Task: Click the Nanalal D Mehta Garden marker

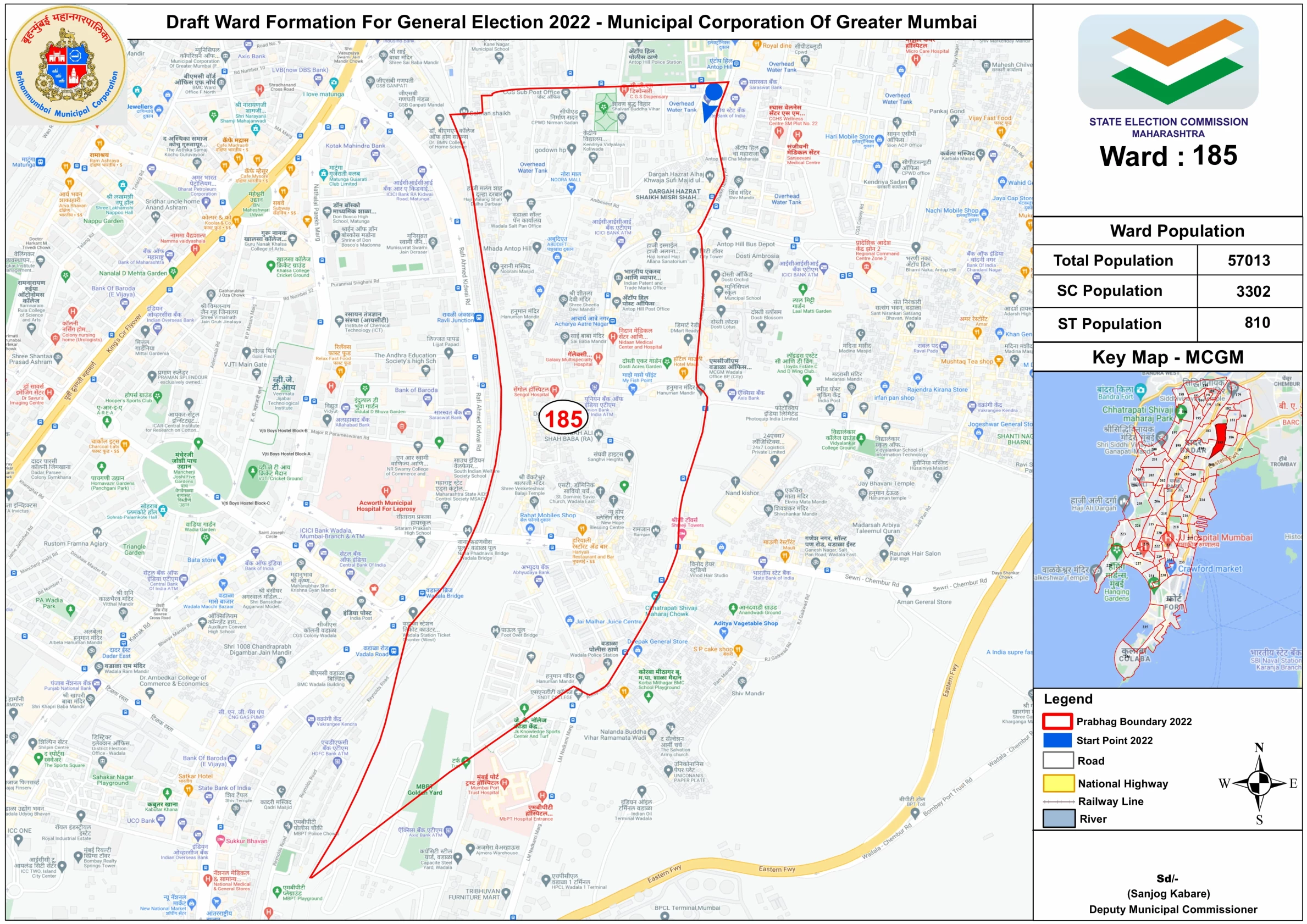Action: pyautogui.click(x=173, y=272)
